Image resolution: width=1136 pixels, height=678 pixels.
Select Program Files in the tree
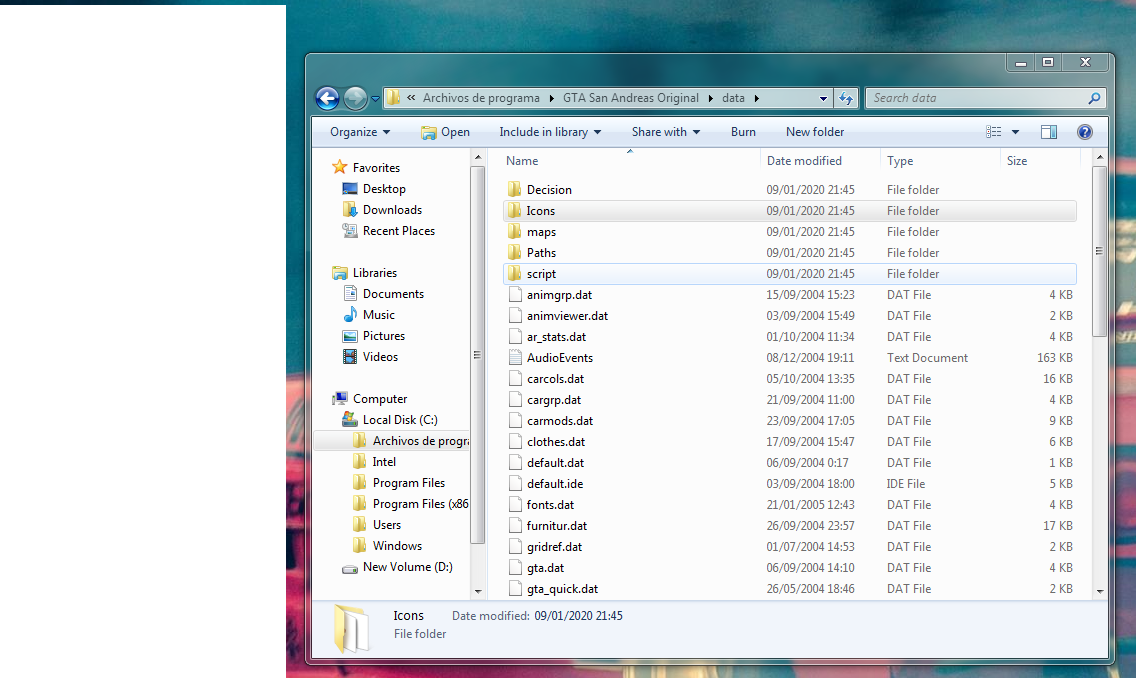click(x=409, y=482)
